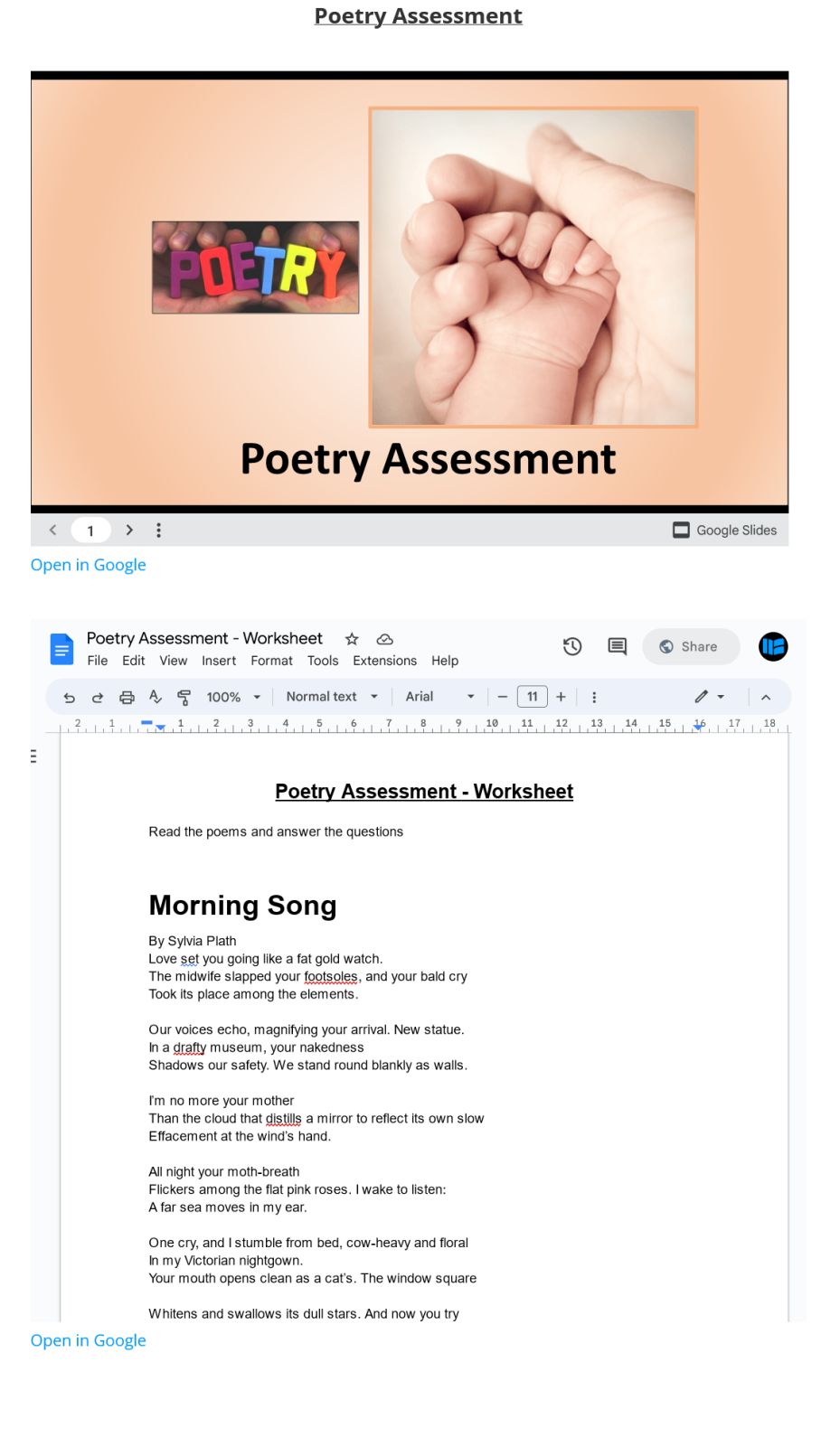
Task: Click the undo arrow in Docs toolbar
Action: pyautogui.click(x=70, y=697)
